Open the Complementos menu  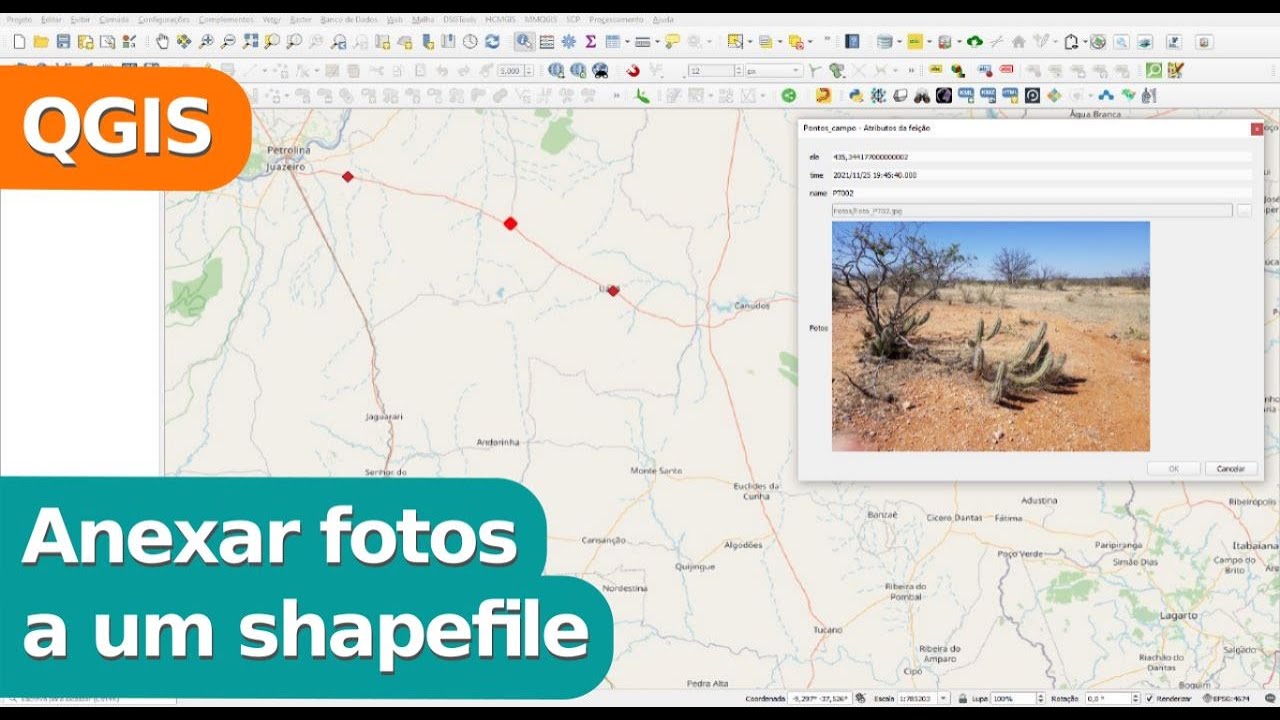tap(225, 19)
